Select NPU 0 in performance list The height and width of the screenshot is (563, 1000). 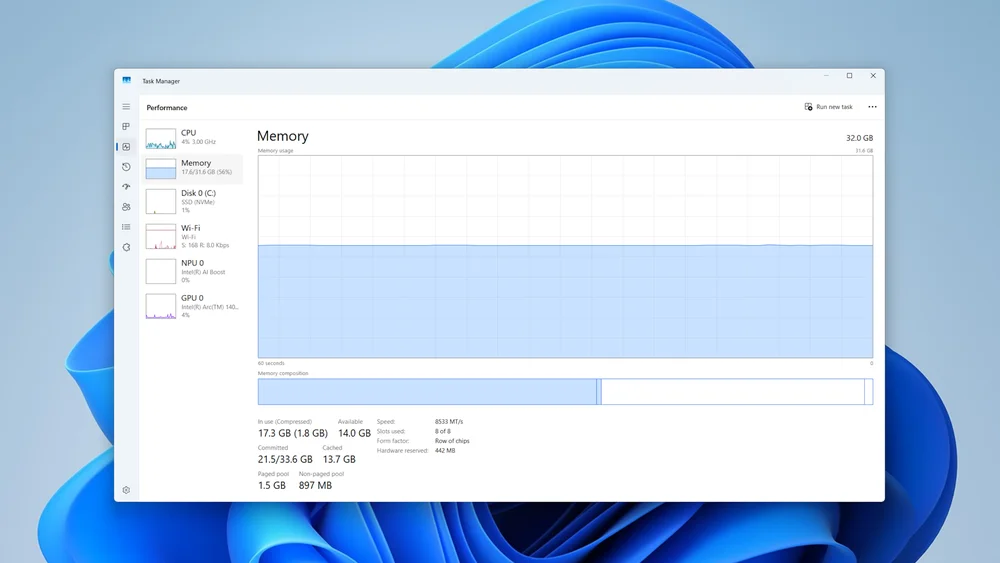point(193,271)
